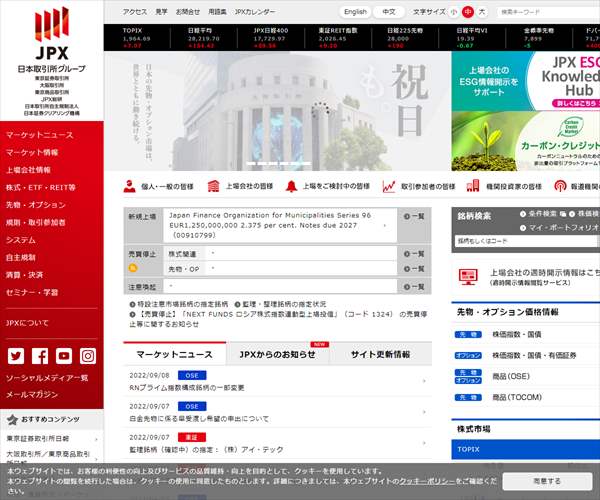Switch to the JPXからのお知らせ tab

click(x=277, y=354)
